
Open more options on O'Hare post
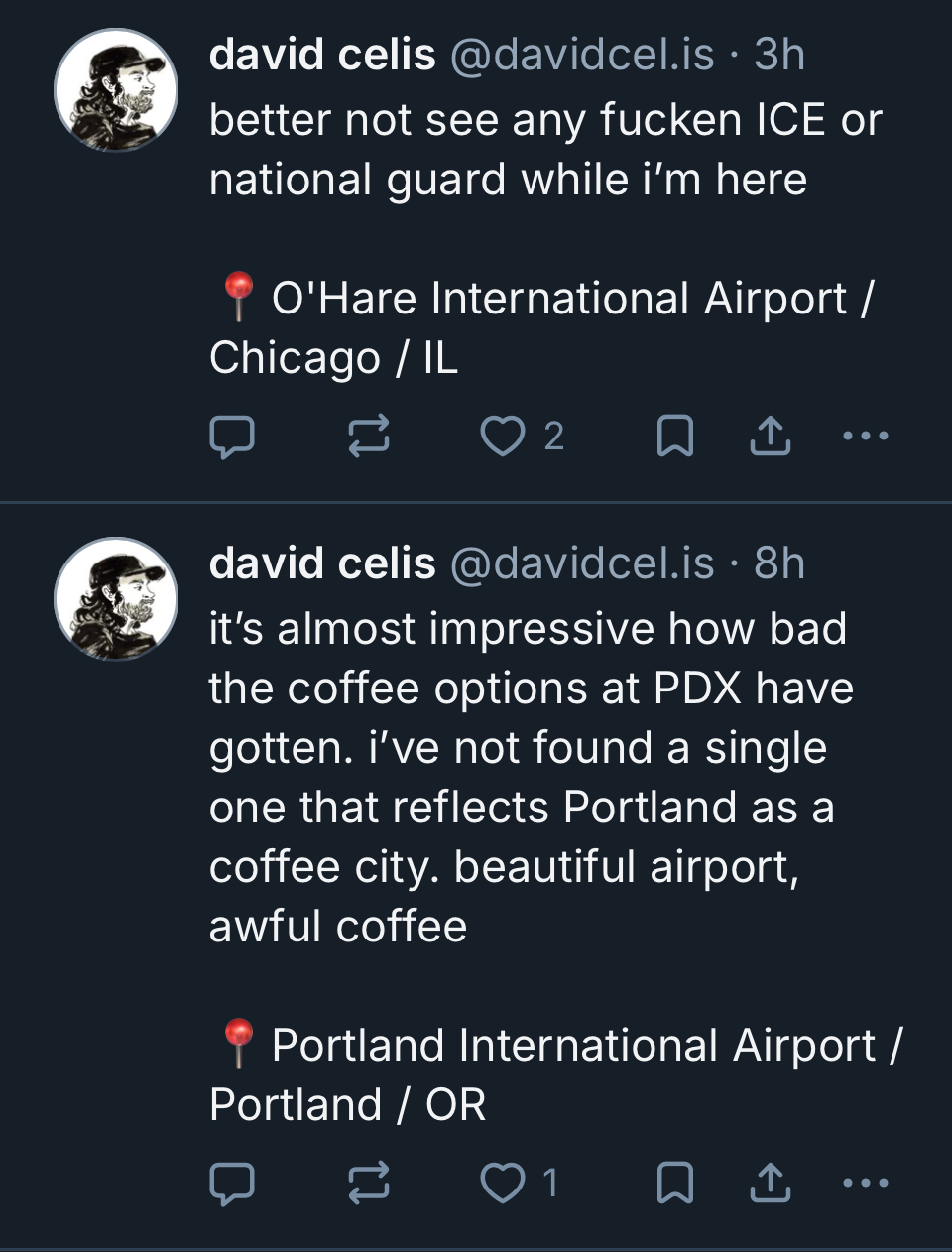(x=865, y=436)
